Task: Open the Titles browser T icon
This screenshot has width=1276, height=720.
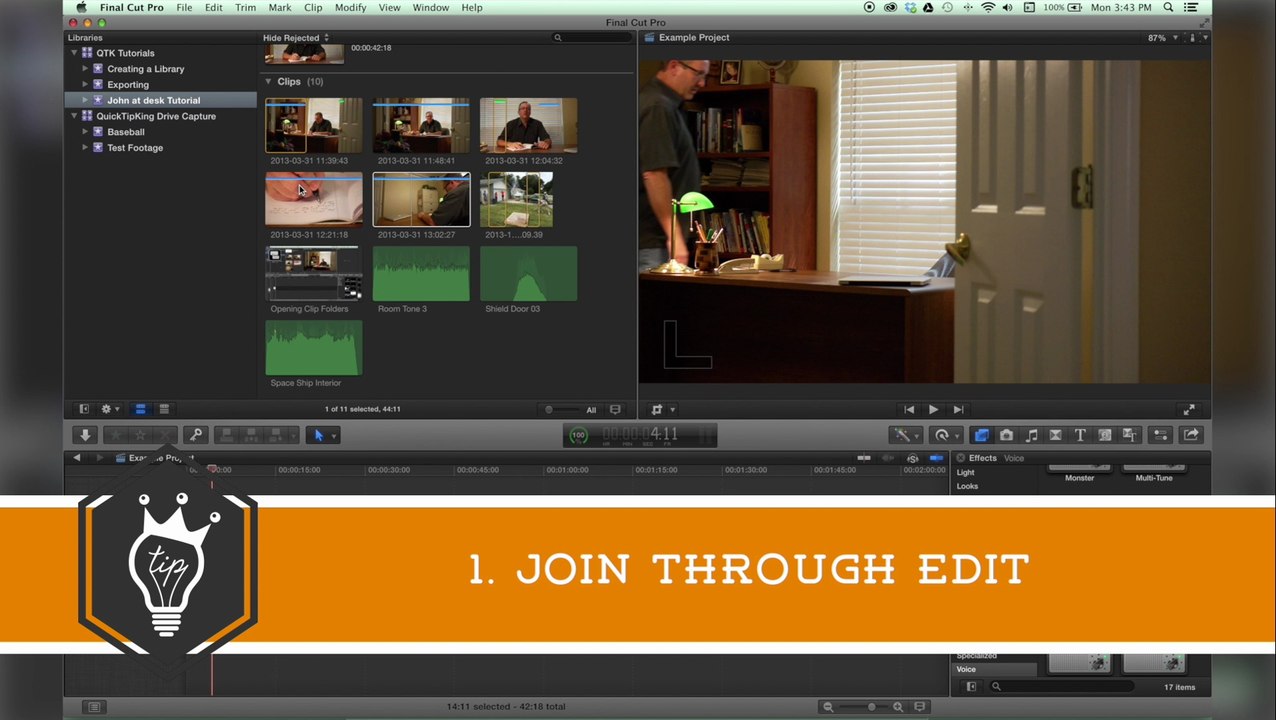Action: click(x=1080, y=435)
